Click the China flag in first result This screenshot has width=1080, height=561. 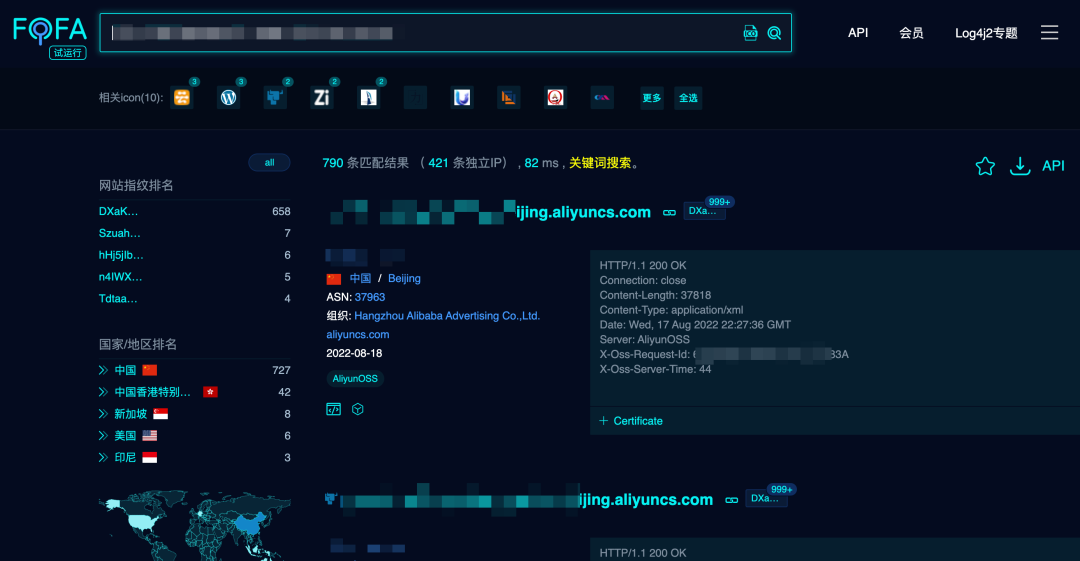coord(334,279)
